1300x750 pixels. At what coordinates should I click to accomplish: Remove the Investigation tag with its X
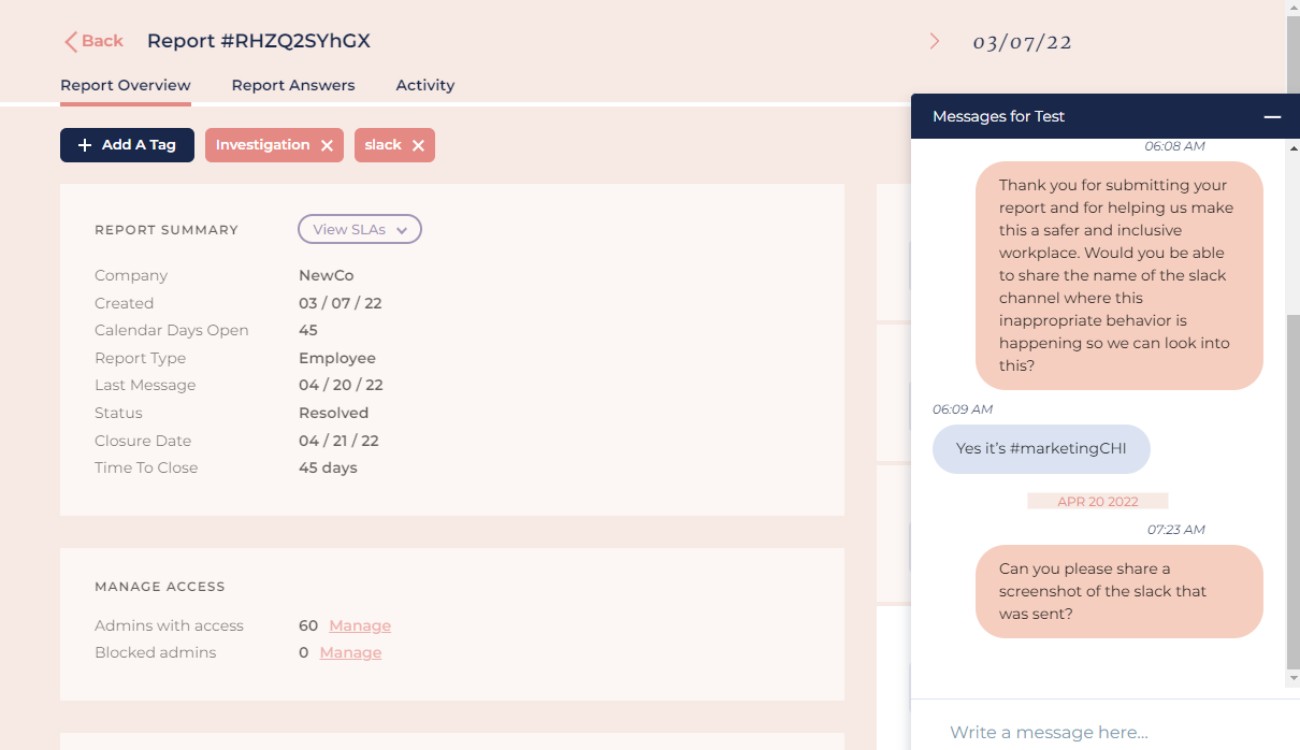[327, 146]
